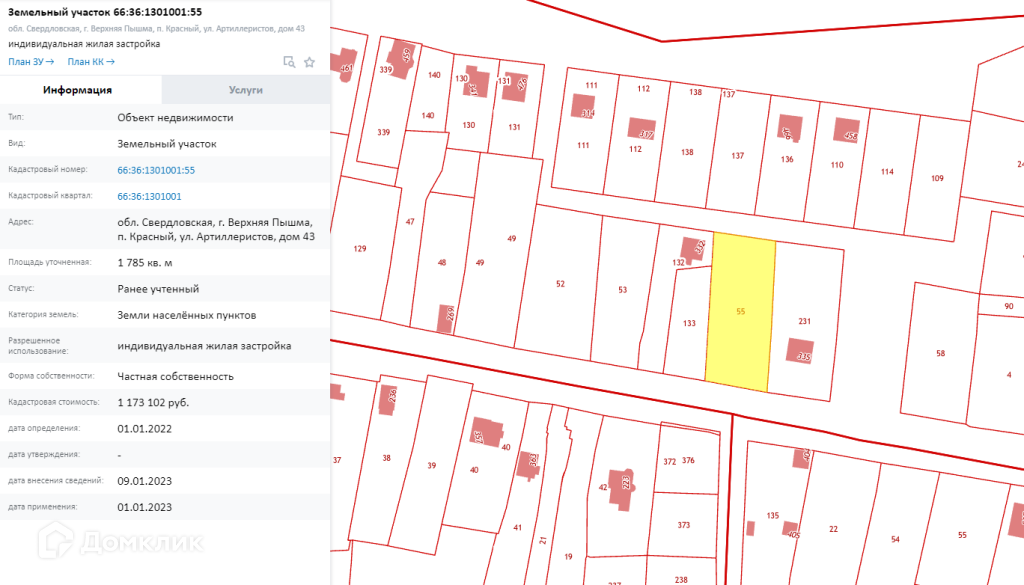
Task: Select parcel 39 on the map
Action: 432,466
